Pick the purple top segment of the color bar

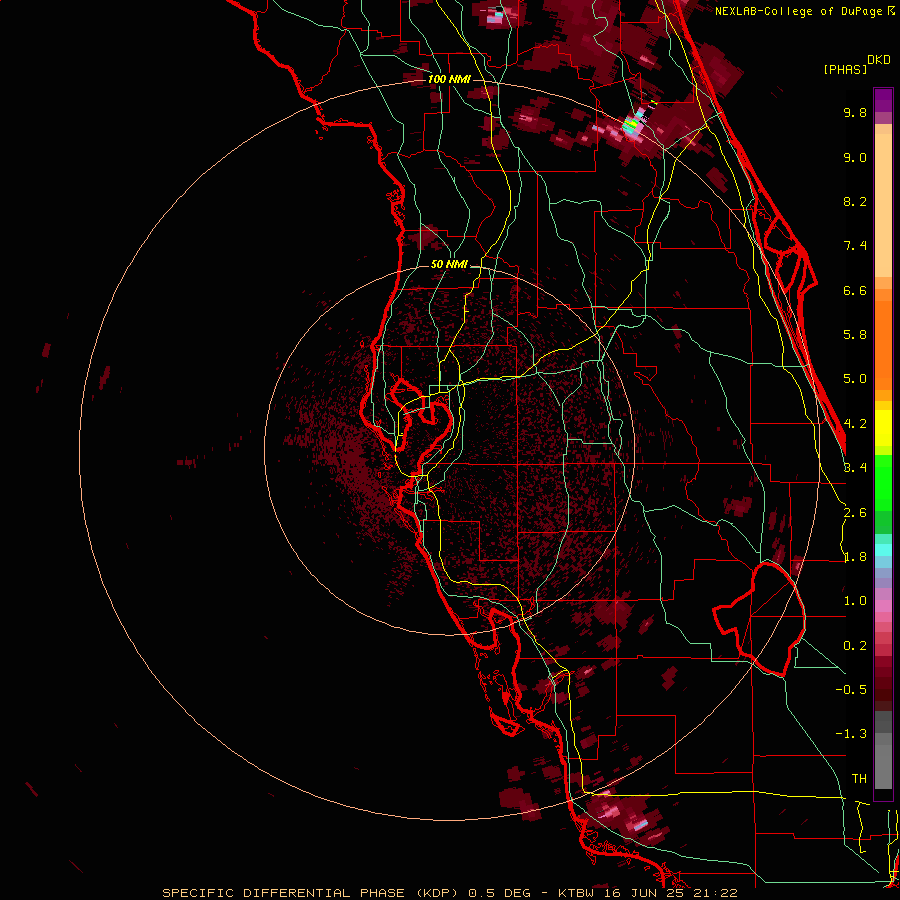883,100
